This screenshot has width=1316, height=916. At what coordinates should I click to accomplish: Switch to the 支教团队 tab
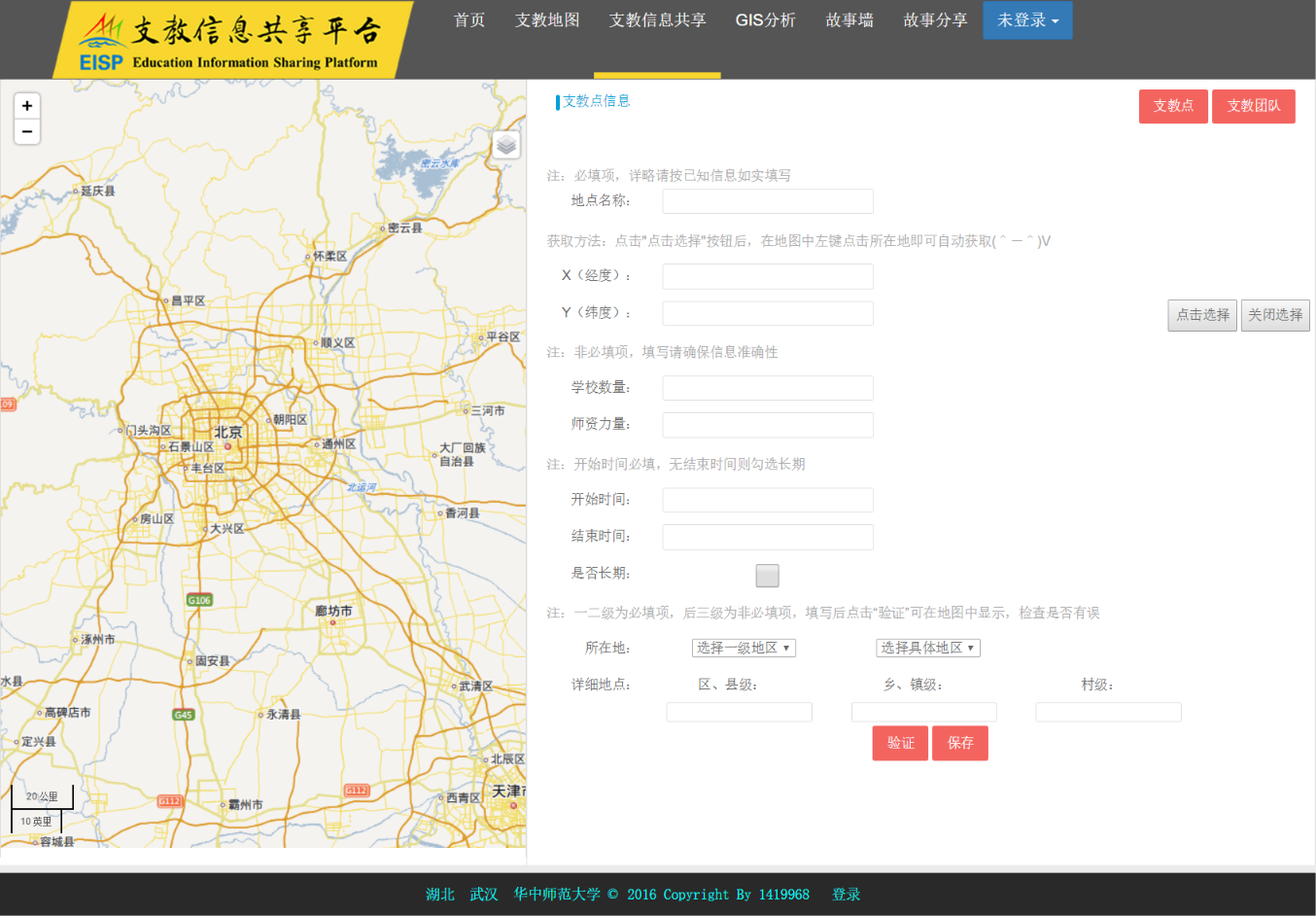[1253, 106]
